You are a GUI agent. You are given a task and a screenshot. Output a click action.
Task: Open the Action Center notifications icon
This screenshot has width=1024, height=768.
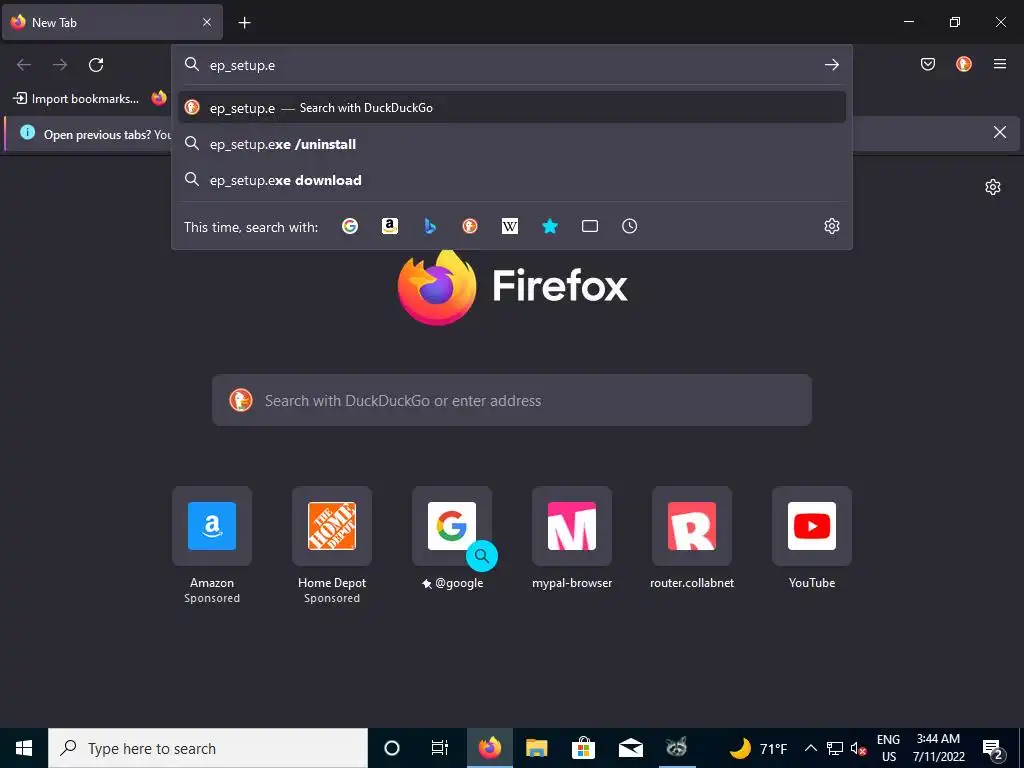click(x=993, y=748)
